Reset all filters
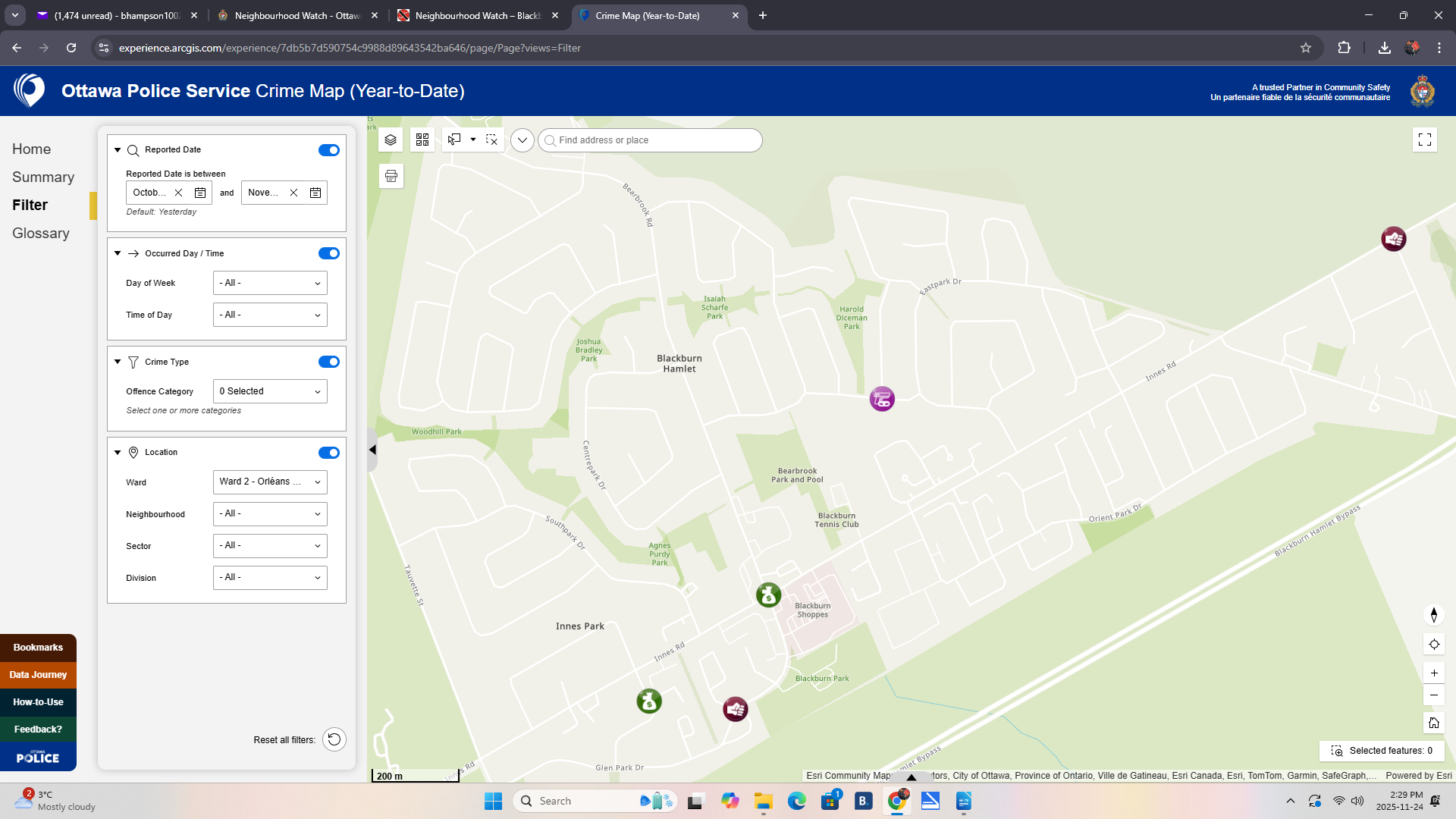The image size is (1456, 819). pos(334,739)
